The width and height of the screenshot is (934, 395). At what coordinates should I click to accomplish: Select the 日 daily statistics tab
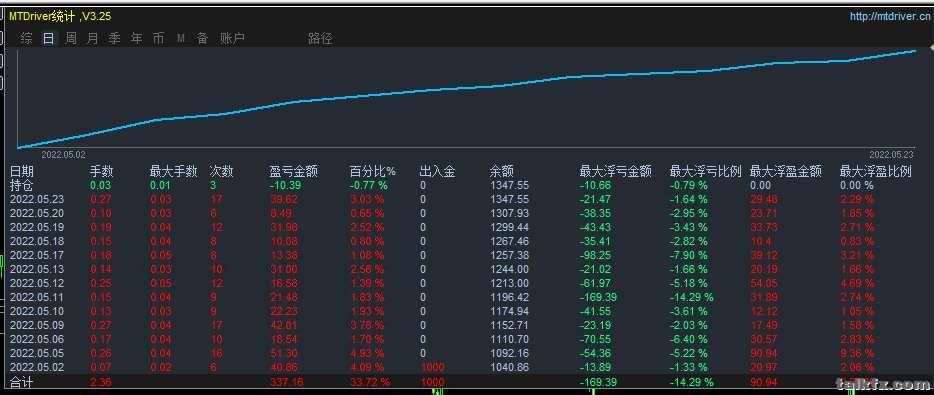click(48, 39)
